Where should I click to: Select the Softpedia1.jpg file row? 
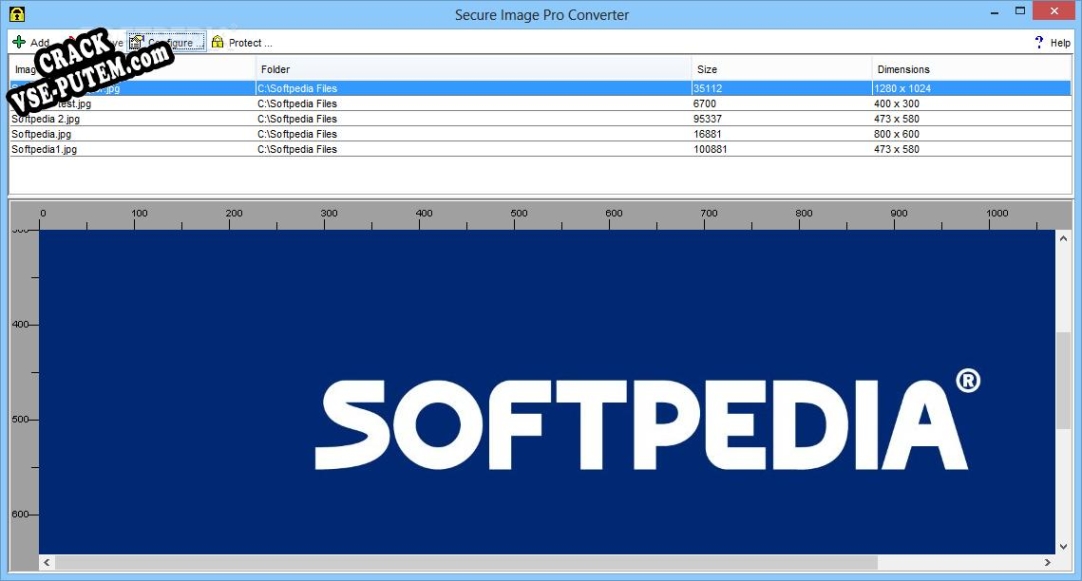540,149
